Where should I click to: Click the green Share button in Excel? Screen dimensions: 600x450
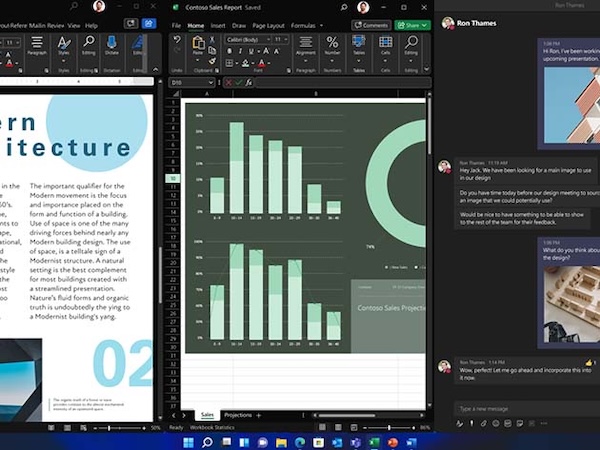tap(411, 25)
